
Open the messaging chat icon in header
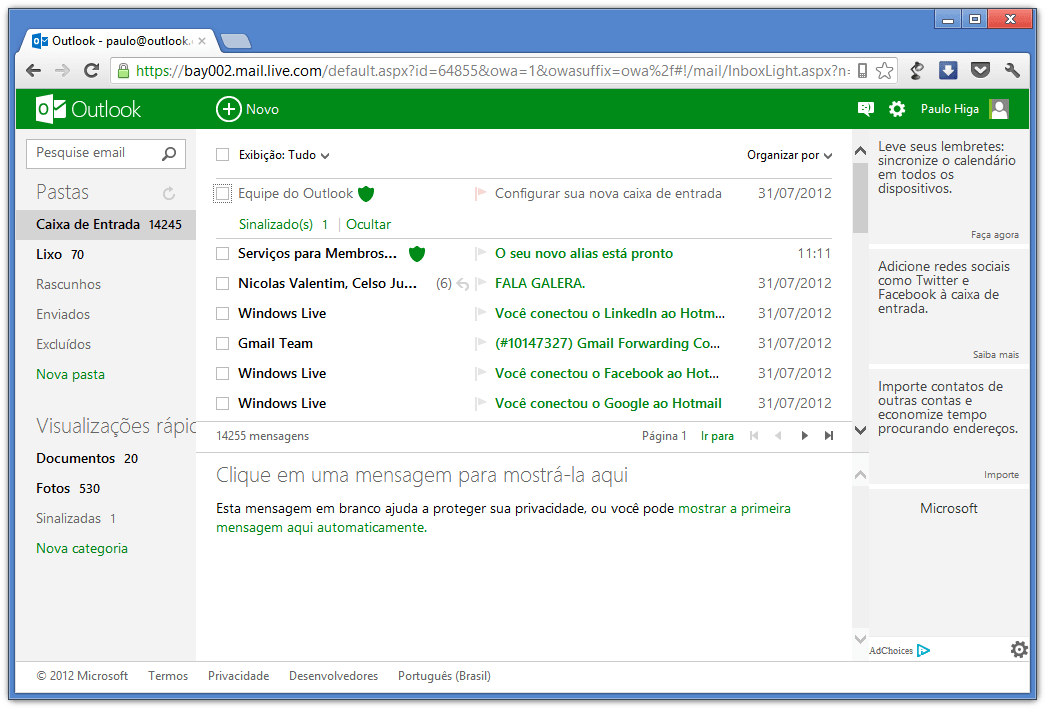865,109
